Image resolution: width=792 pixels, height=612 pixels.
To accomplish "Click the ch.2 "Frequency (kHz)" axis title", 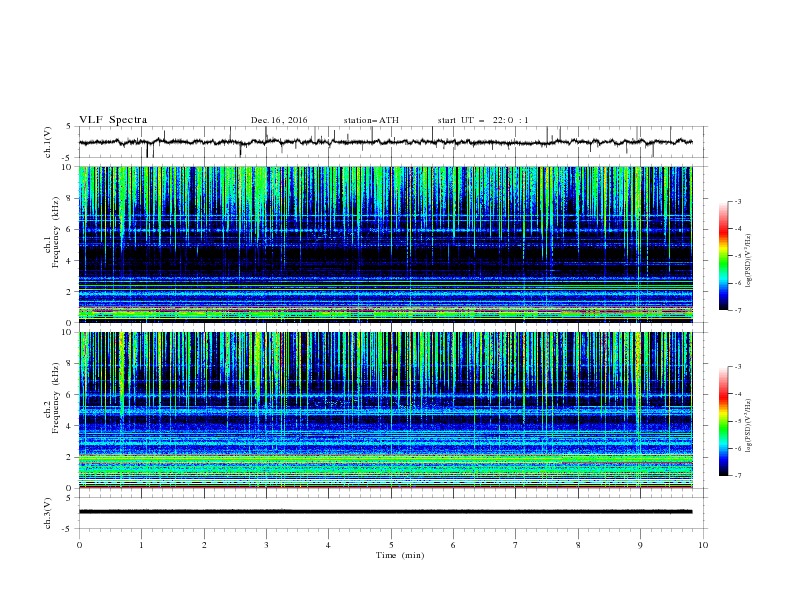I will pyautogui.click(x=55, y=398).
